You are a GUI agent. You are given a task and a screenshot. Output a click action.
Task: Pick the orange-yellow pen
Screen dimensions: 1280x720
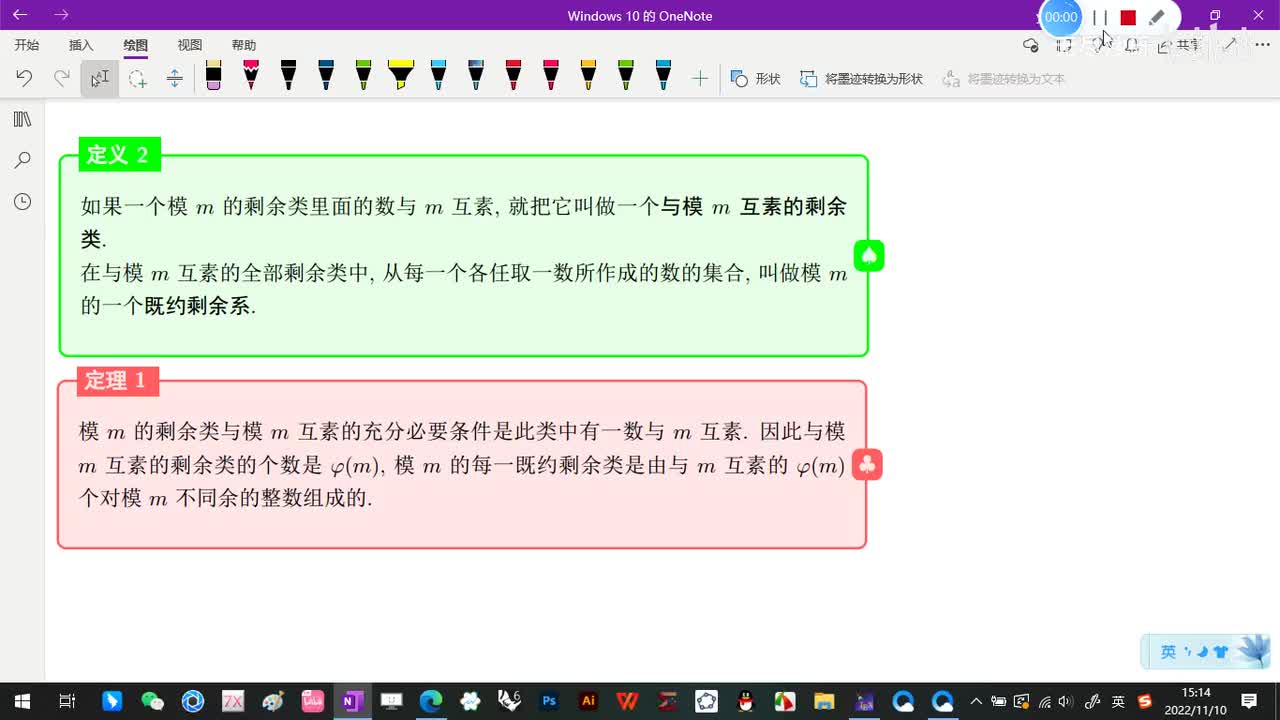588,75
